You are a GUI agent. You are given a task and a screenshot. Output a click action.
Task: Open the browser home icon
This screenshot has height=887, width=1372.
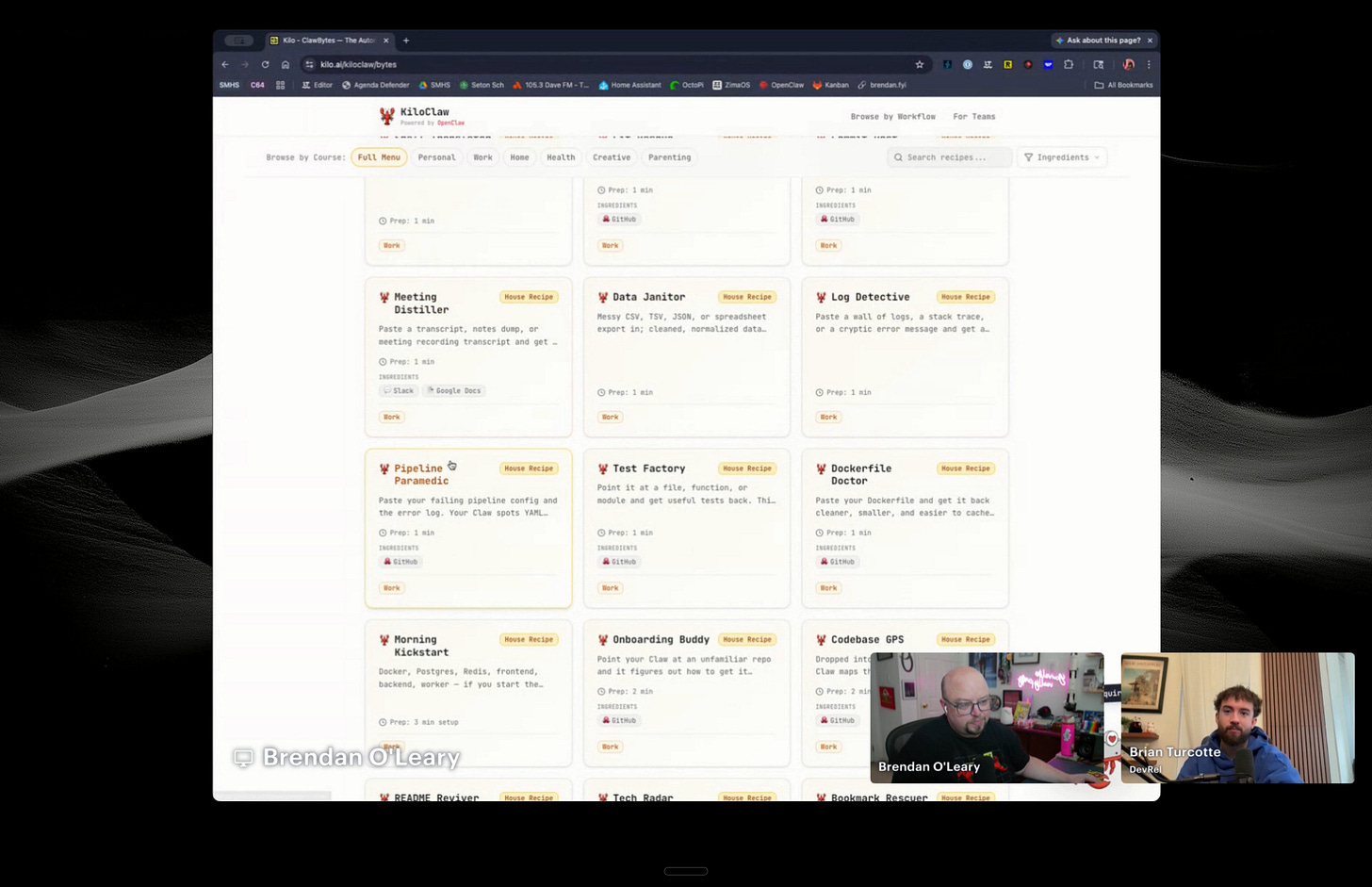[286, 64]
